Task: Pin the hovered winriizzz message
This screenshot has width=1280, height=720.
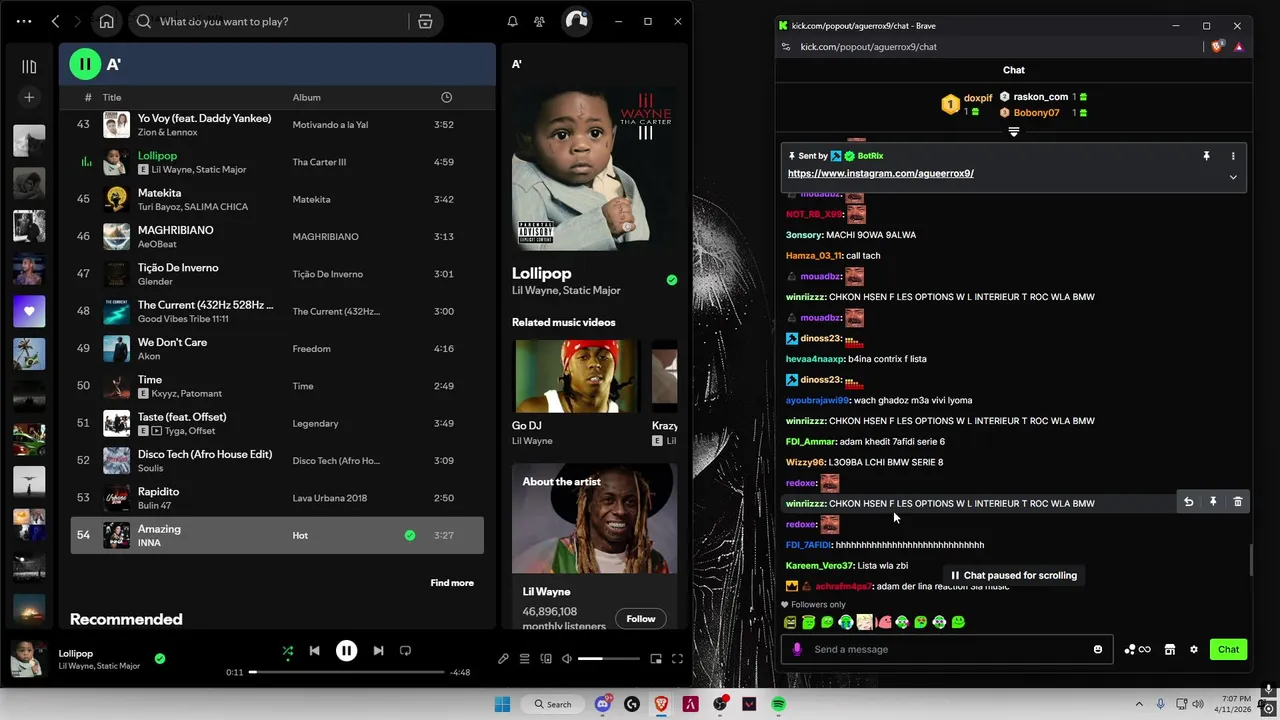Action: click(1213, 502)
